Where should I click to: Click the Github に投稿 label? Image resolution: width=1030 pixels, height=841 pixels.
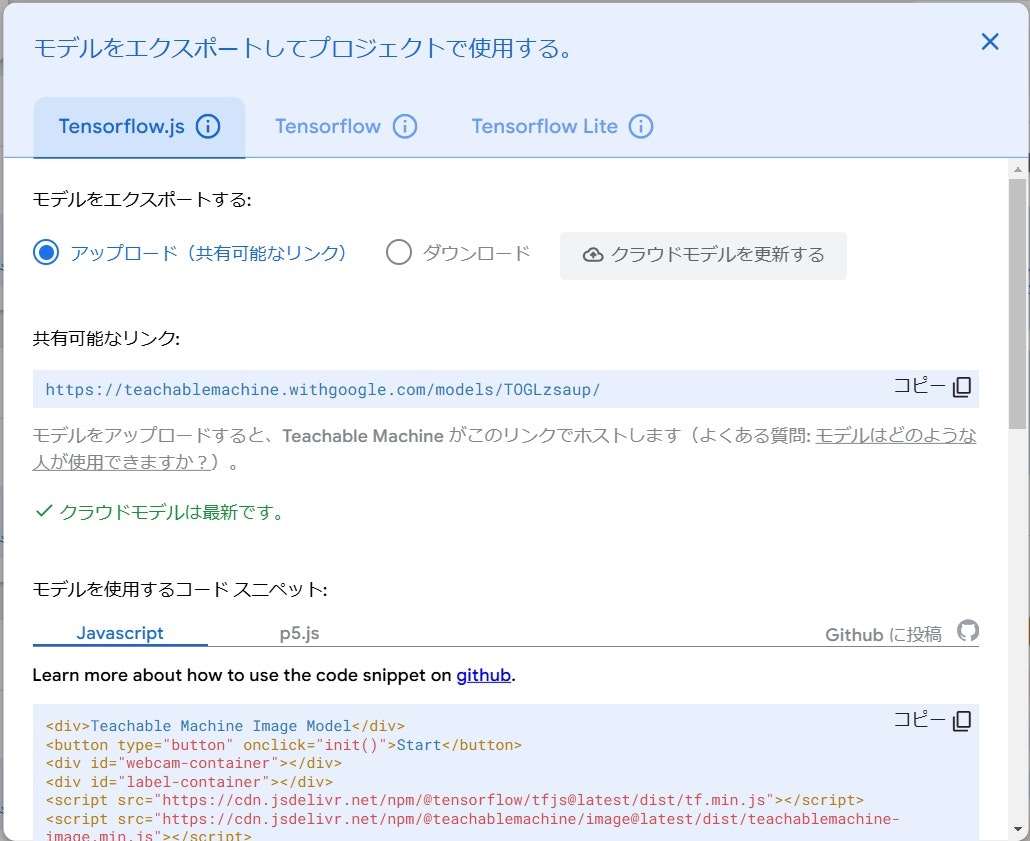(883, 635)
